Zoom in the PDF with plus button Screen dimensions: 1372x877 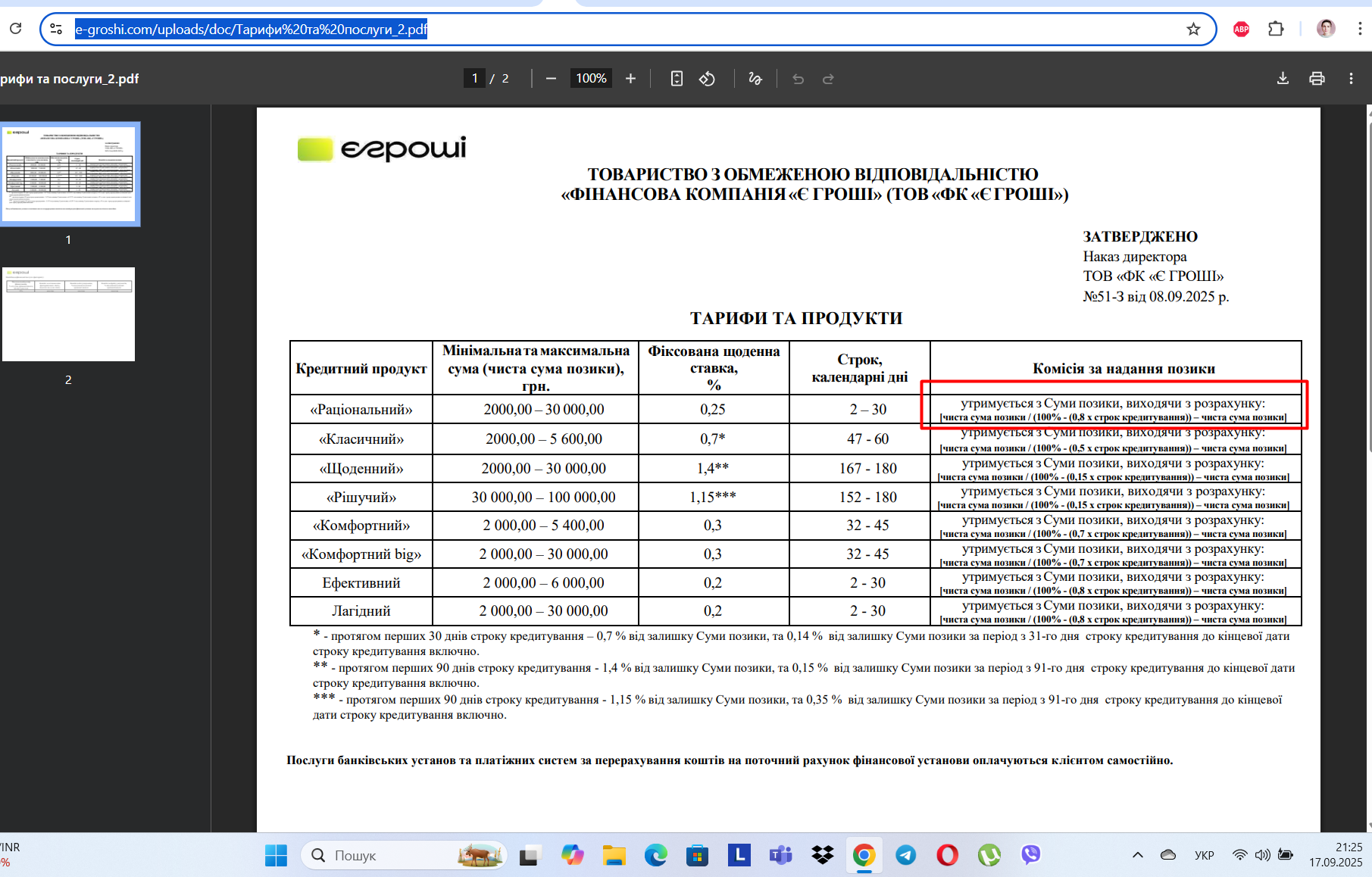pos(630,78)
